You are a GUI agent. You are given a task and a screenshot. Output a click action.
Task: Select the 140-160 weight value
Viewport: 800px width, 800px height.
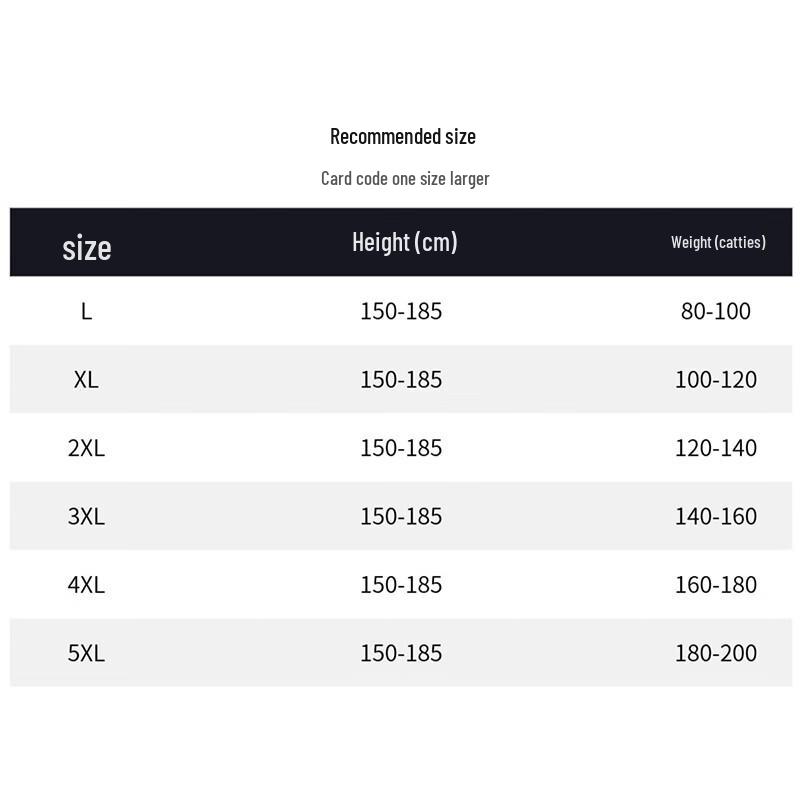pos(716,516)
